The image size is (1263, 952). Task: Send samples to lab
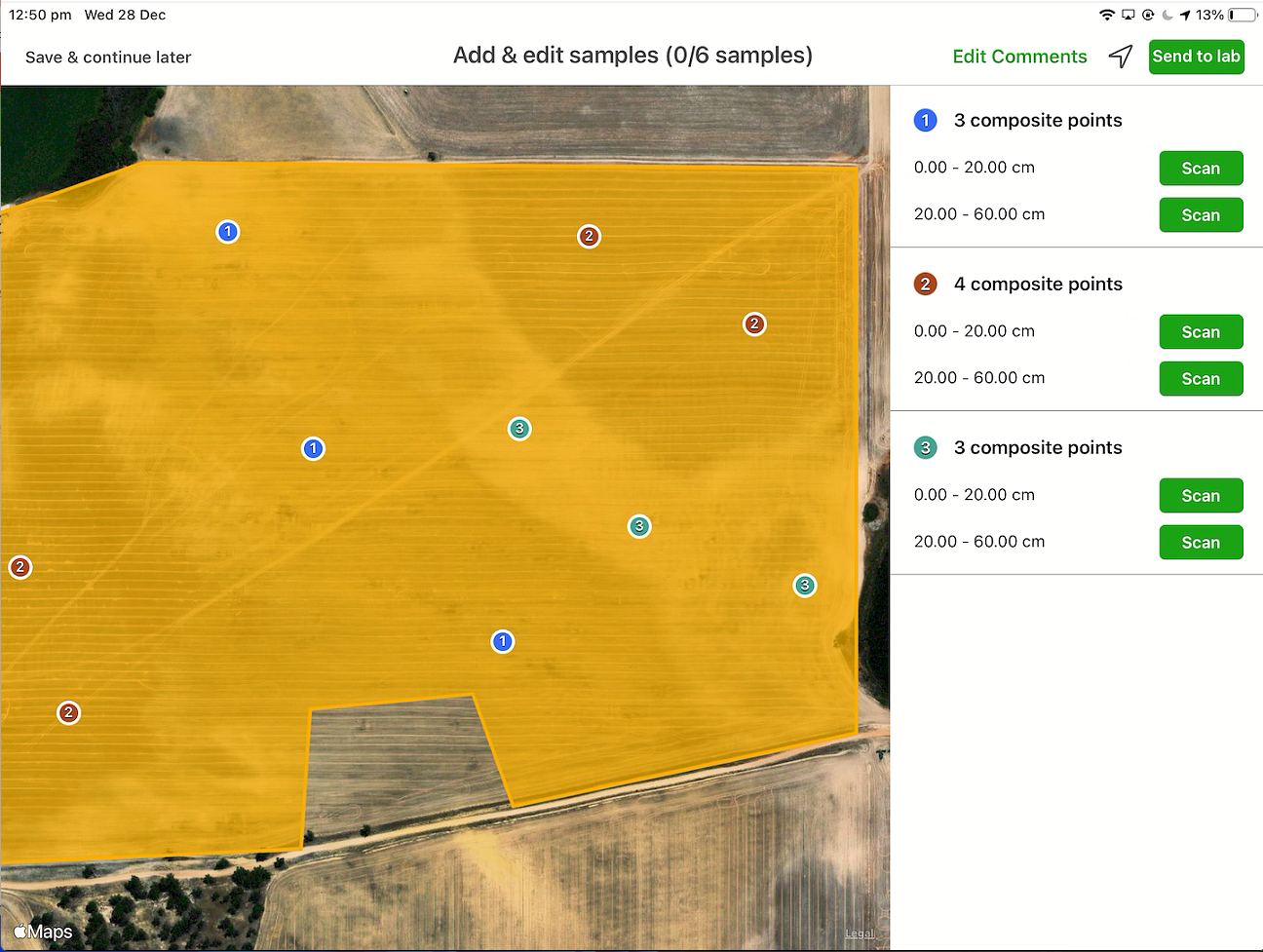1197,57
